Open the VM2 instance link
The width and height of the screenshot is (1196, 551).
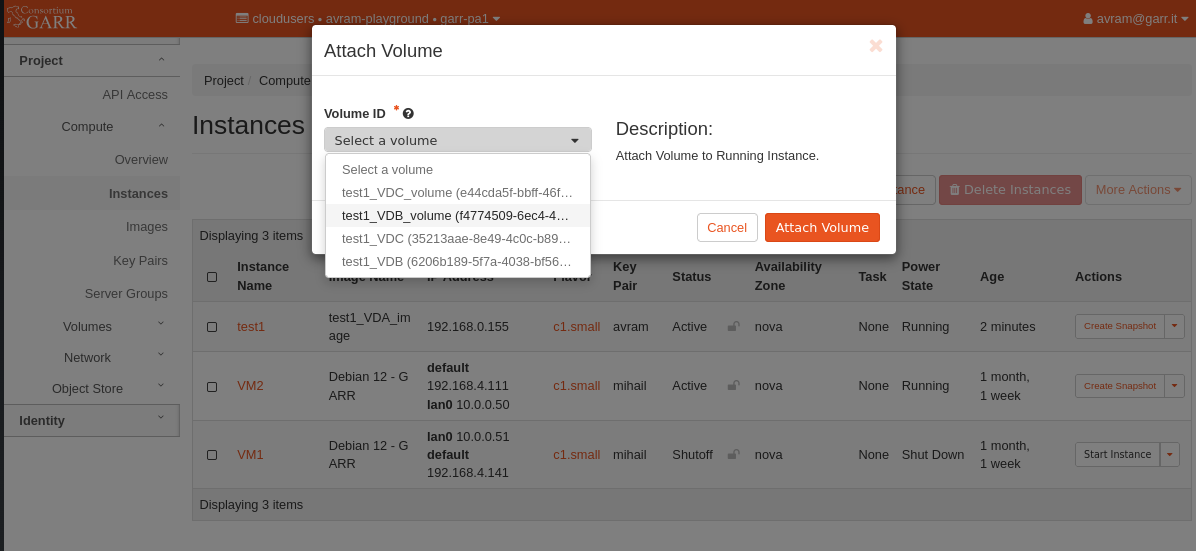click(x=250, y=385)
